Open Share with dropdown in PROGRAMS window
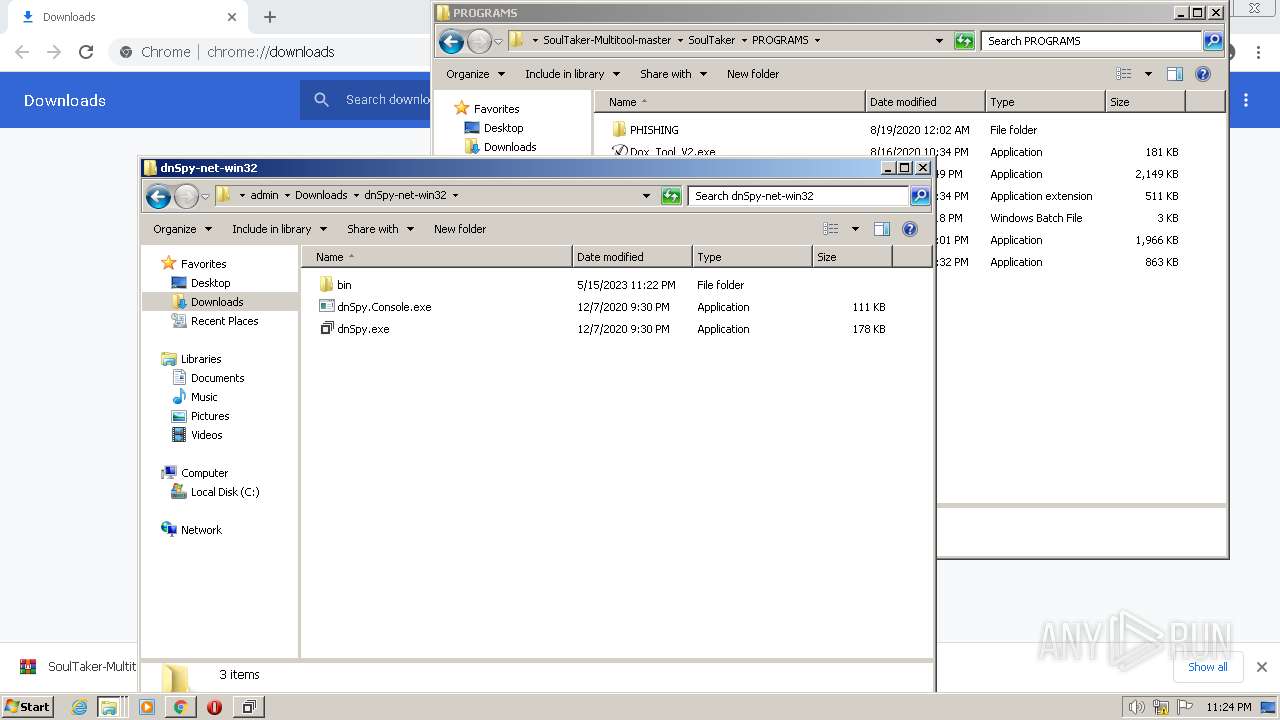 pyautogui.click(x=673, y=74)
